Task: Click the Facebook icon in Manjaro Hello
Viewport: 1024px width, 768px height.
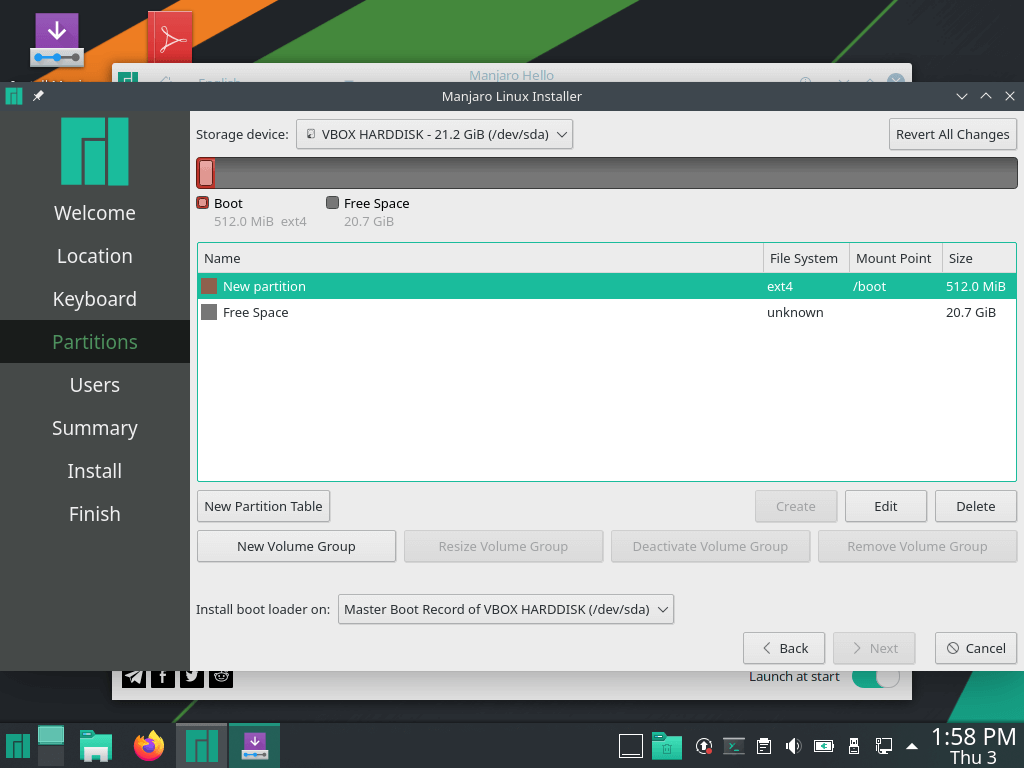Action: coord(163,677)
